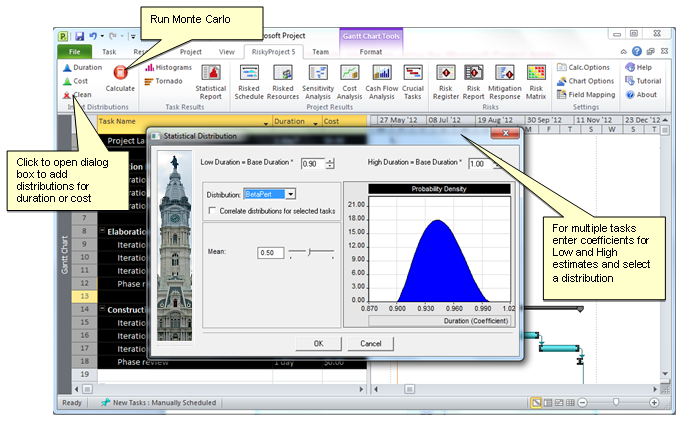Open the Tutorial
The width and height of the screenshot is (682, 421).
(643, 81)
